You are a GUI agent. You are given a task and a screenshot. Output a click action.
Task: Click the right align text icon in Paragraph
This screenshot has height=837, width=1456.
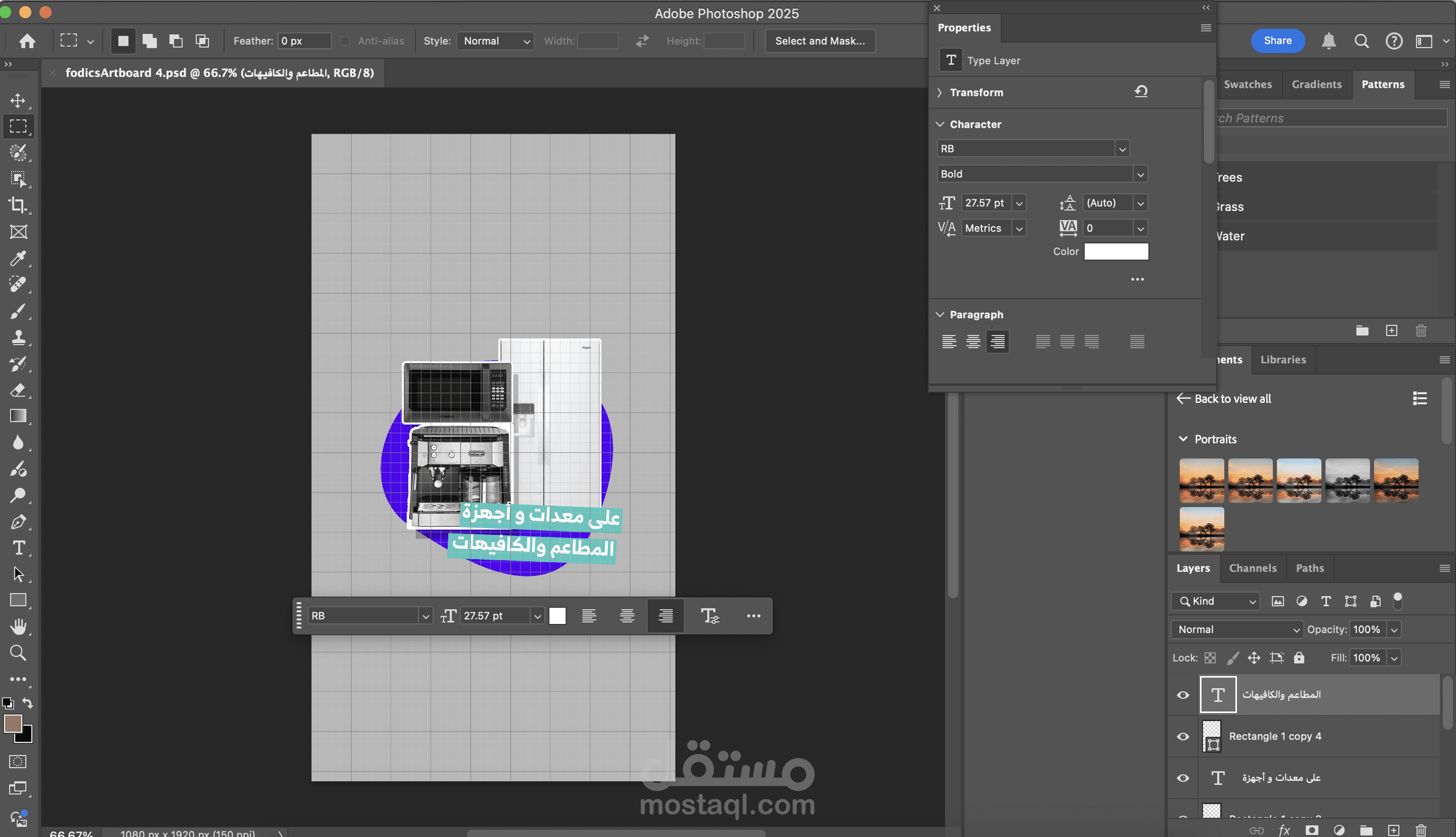coord(998,342)
